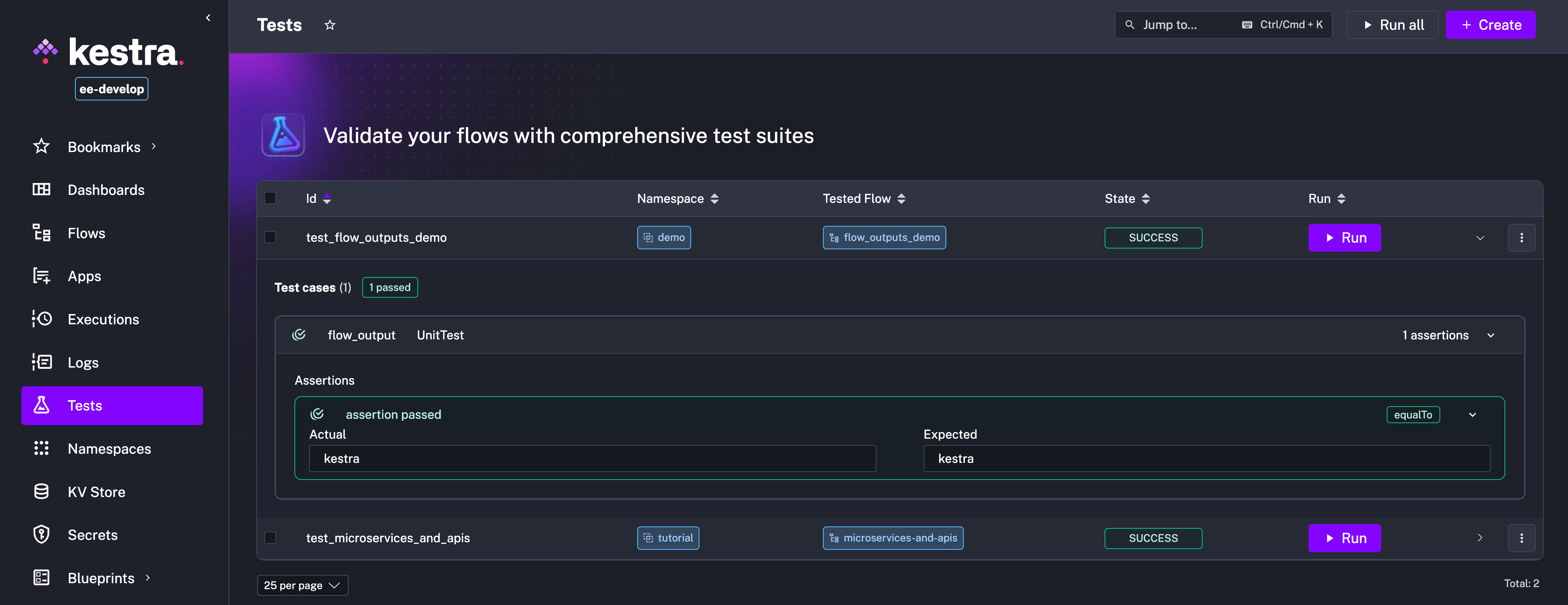Click the flow_output test case name
Image resolution: width=1568 pixels, height=605 pixels.
coord(361,335)
